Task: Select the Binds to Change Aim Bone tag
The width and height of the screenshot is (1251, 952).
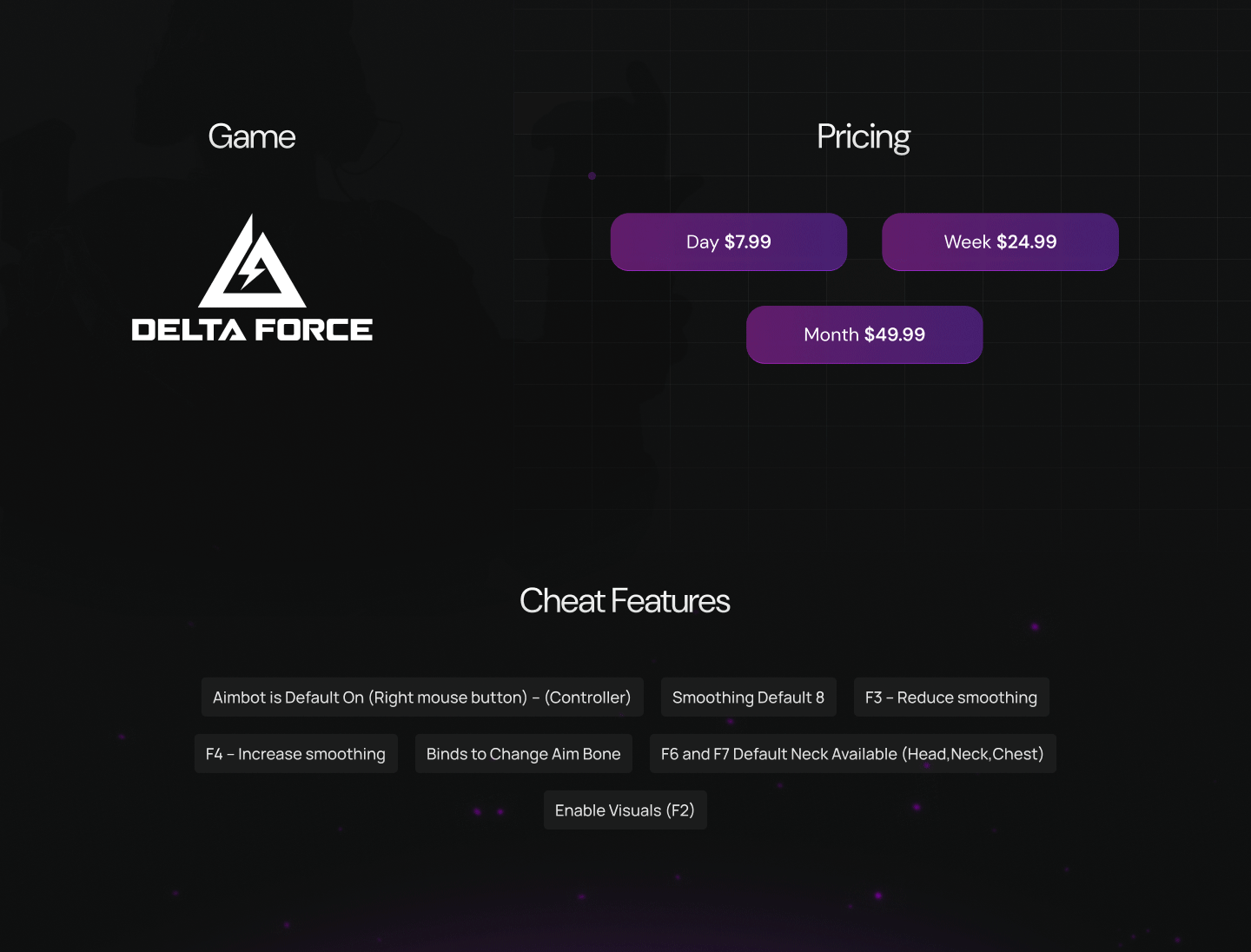Action: click(x=523, y=754)
